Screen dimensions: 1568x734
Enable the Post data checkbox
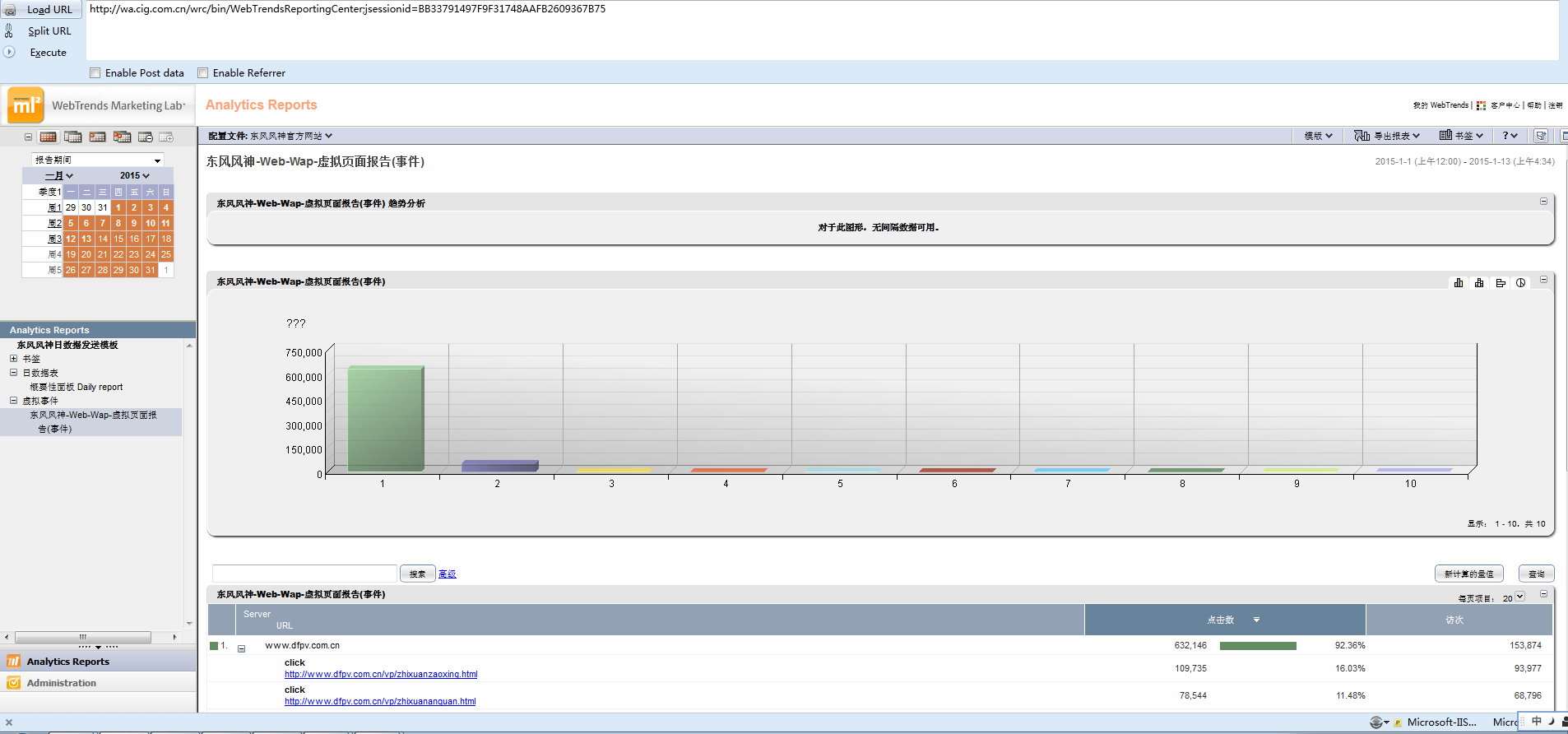click(95, 72)
